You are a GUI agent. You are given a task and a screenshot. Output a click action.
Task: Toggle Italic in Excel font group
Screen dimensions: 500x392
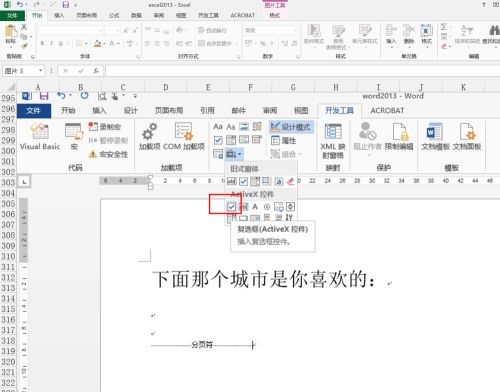[x=51, y=43]
